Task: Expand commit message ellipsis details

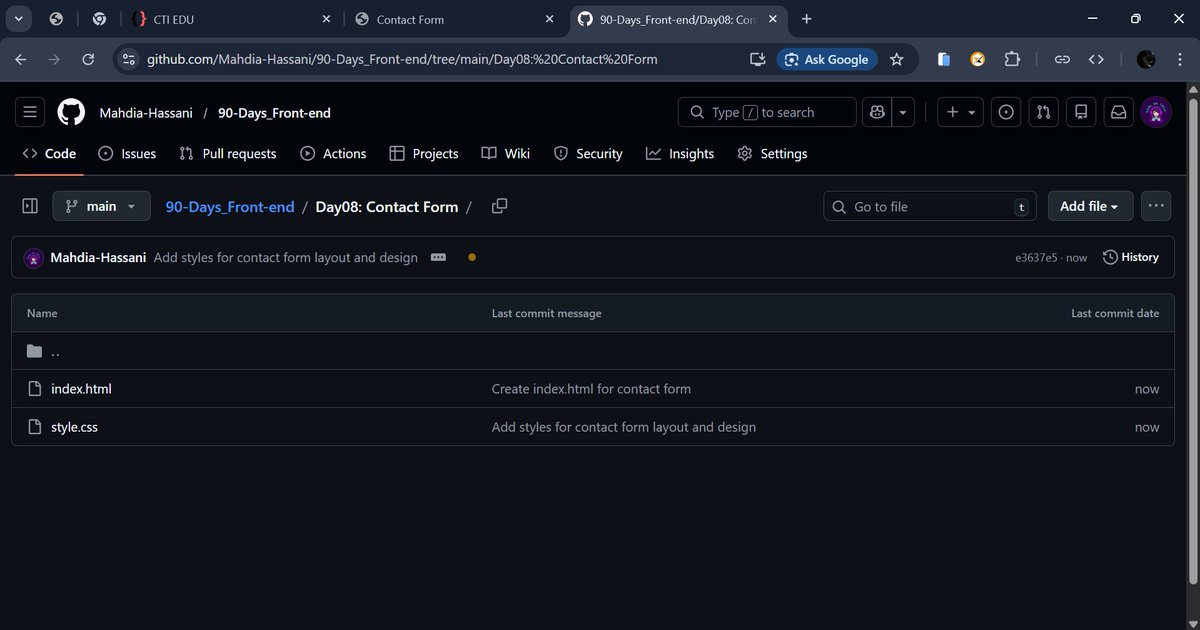Action: click(x=438, y=257)
